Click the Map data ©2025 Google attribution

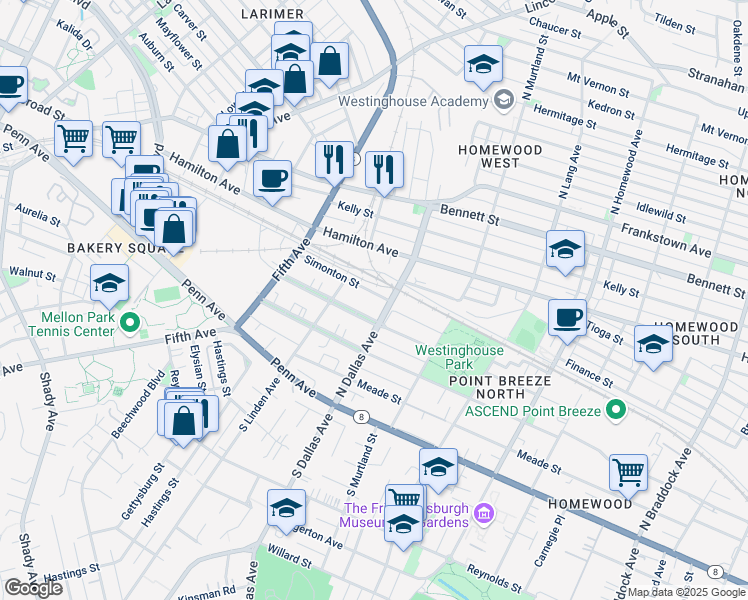coord(686,593)
